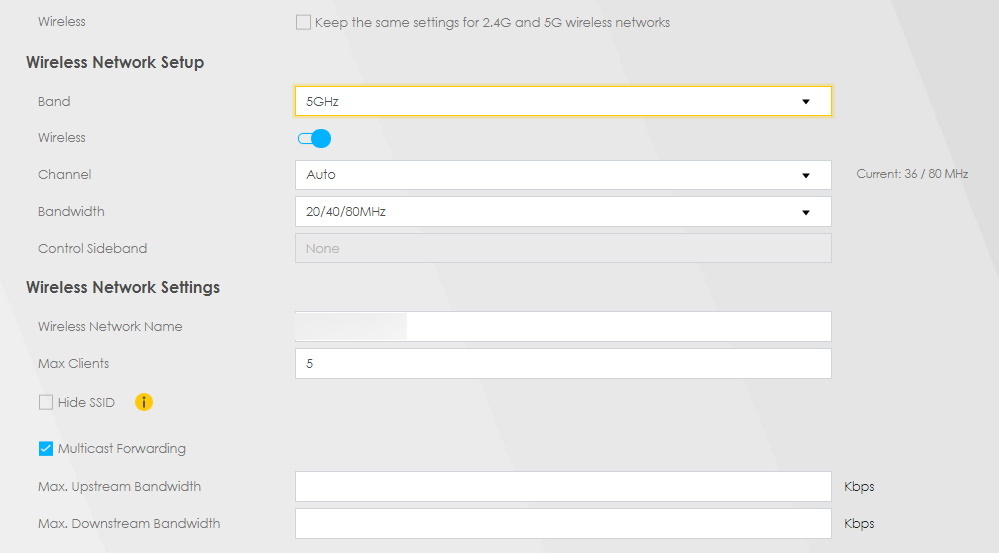Click the Multicast Forwarding label text
The height and width of the screenshot is (553, 999).
pyautogui.click(x=122, y=449)
